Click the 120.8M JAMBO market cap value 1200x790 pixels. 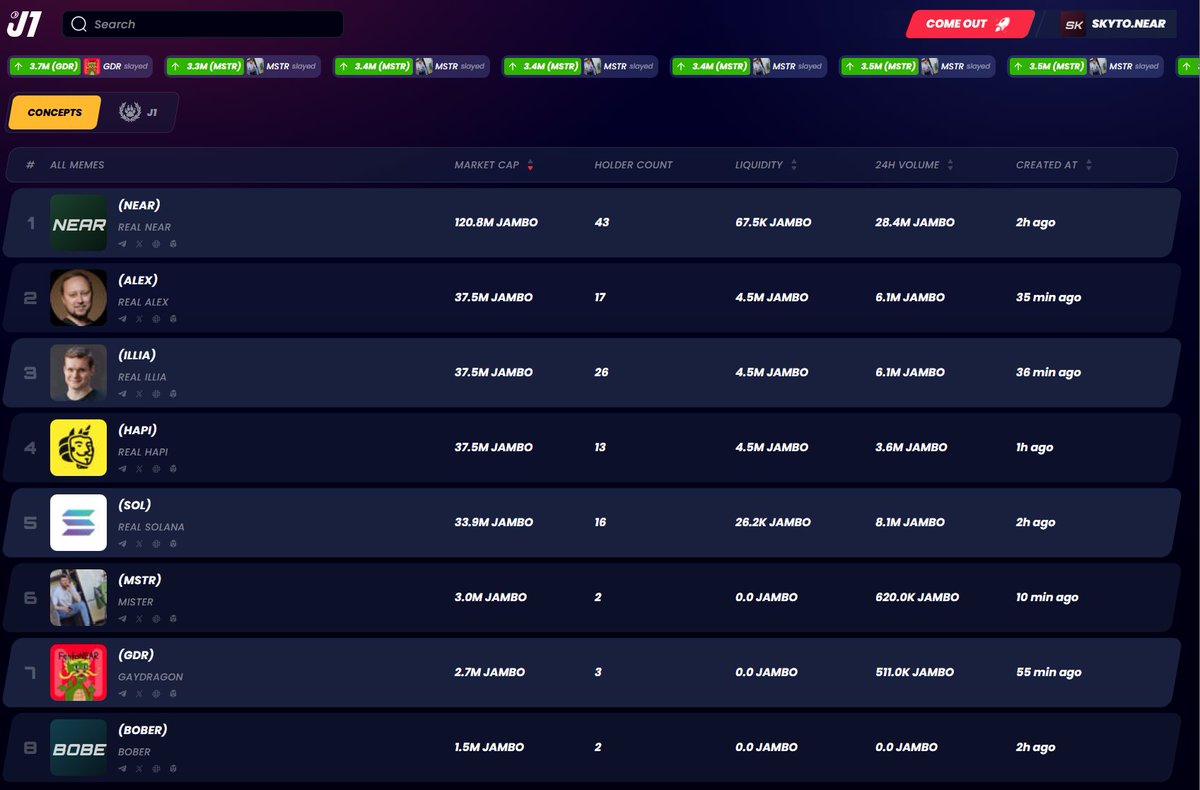tap(496, 223)
